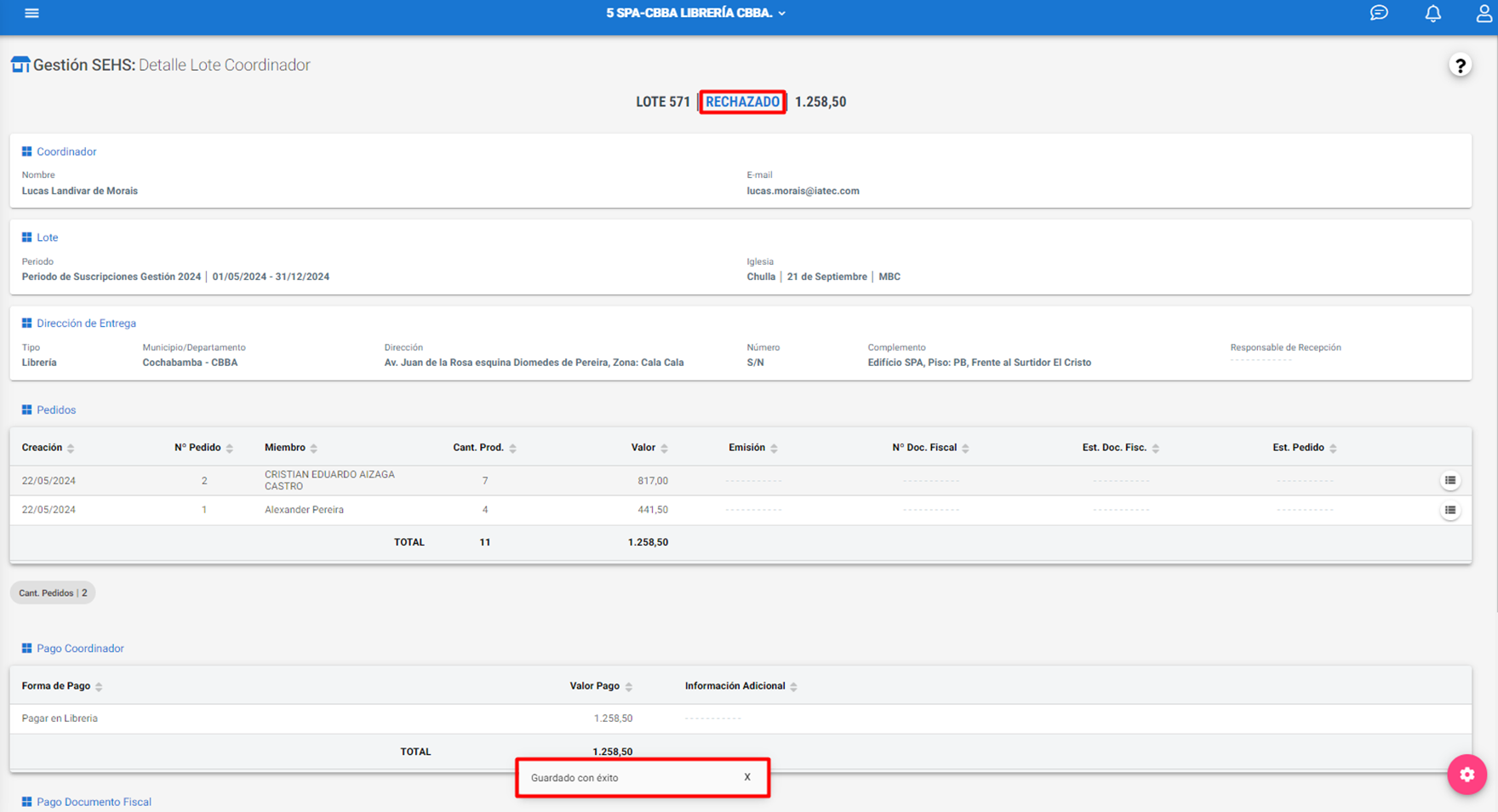
Task: Click the Coordinador section heading
Action: pos(66,152)
